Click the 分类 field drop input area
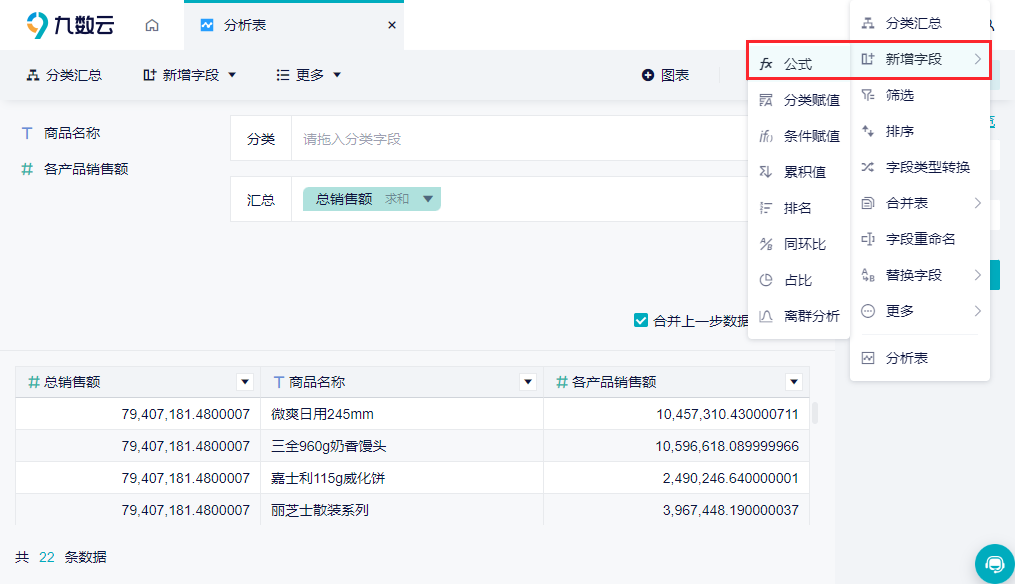Viewport: 1015px width, 584px height. [x=520, y=139]
